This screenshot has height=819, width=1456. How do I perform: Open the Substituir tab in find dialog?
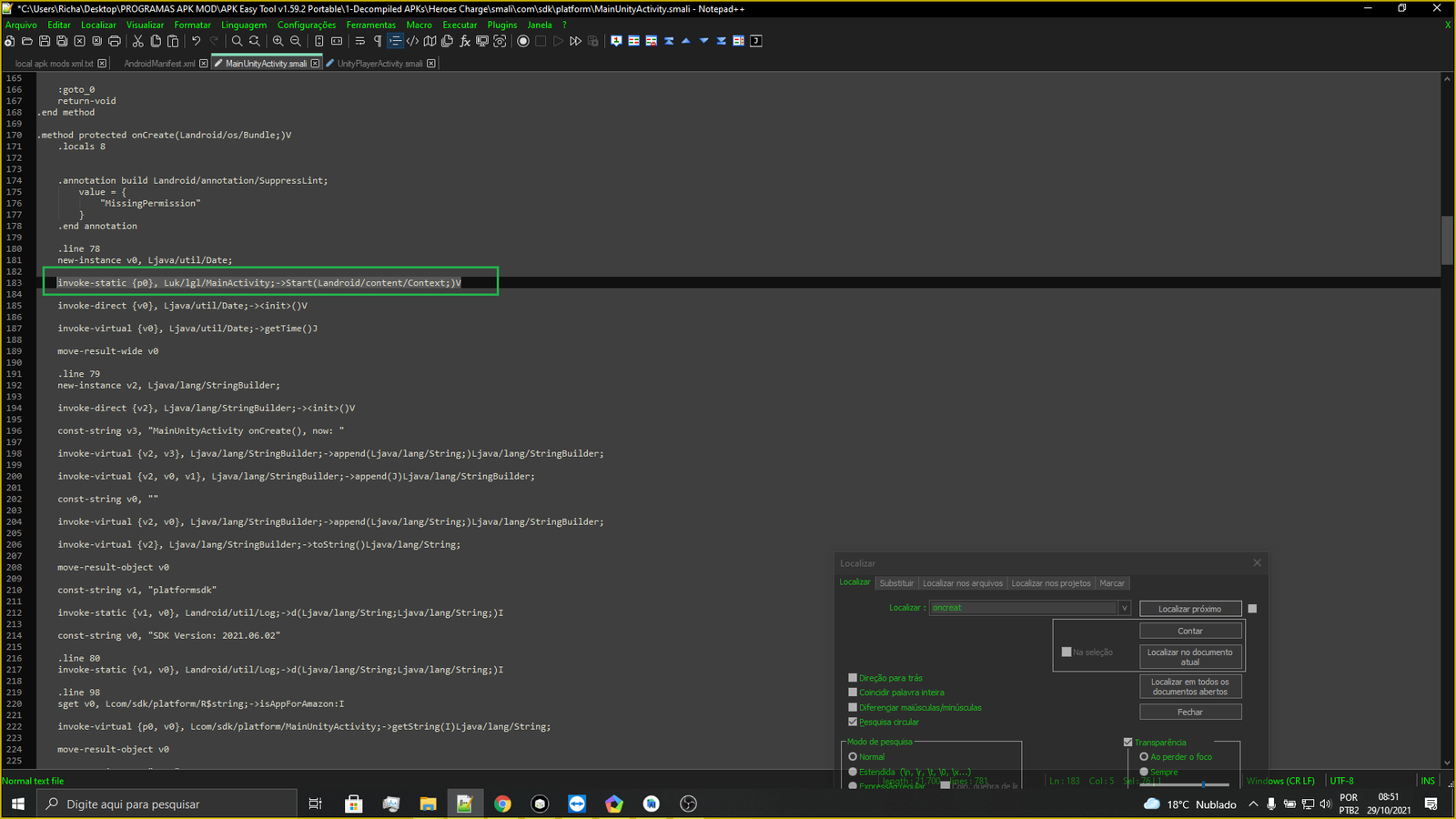pyautogui.click(x=896, y=583)
